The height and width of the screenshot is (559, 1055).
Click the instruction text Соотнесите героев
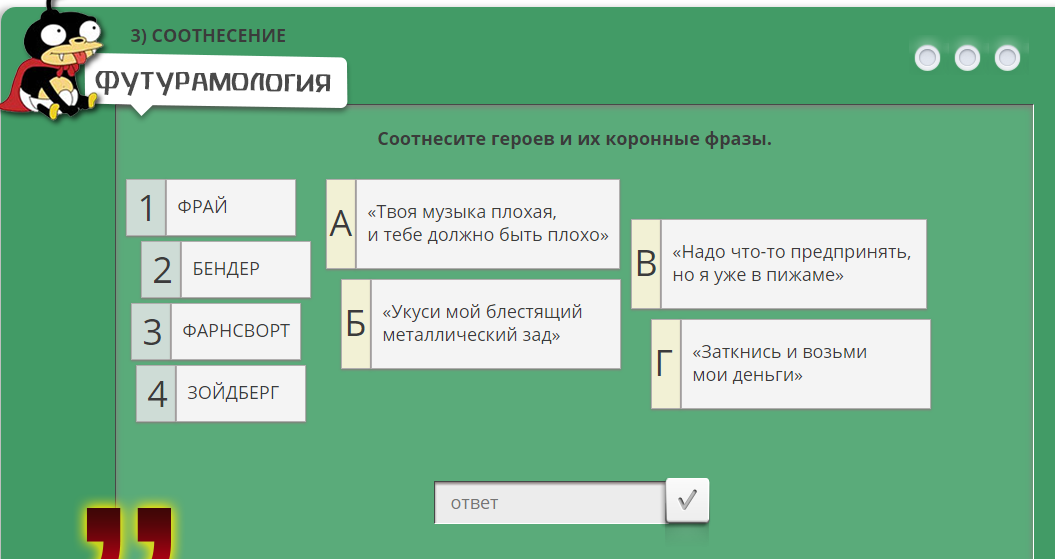click(574, 139)
